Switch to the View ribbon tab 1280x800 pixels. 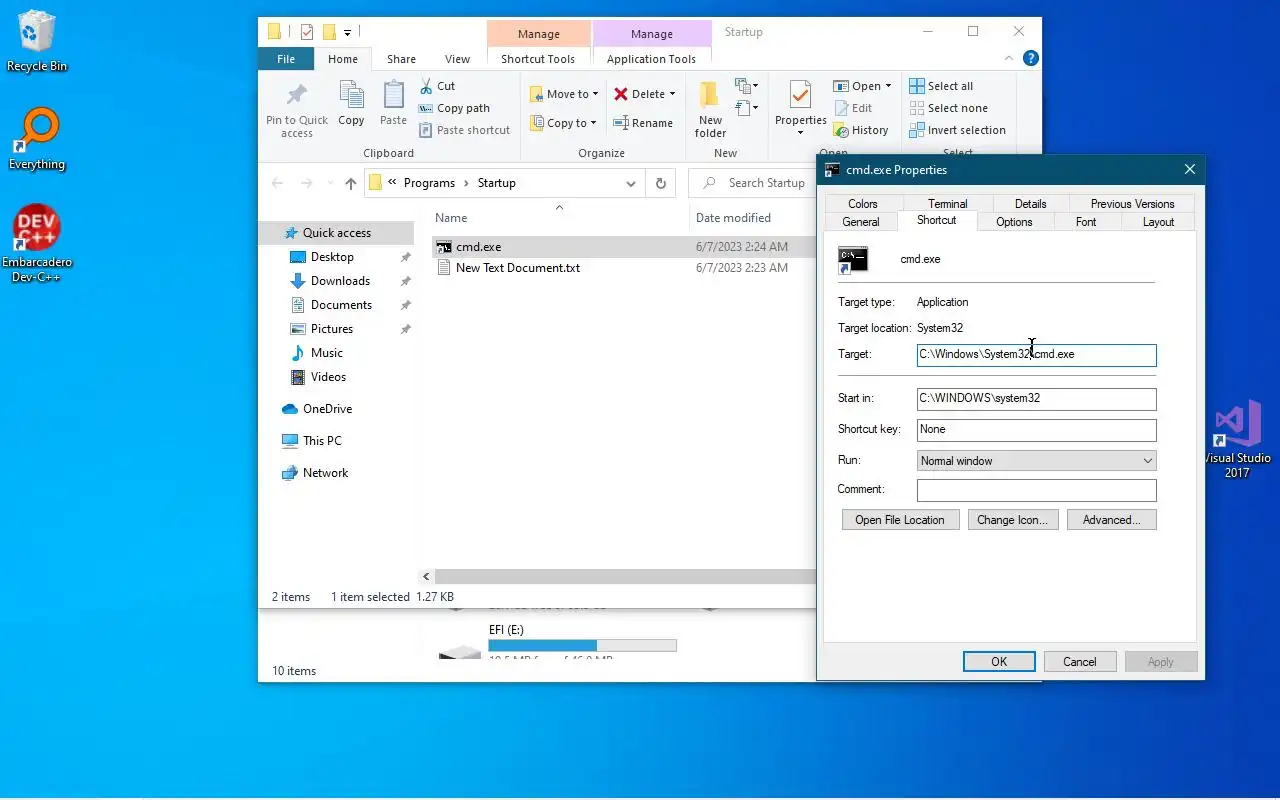pos(457,59)
